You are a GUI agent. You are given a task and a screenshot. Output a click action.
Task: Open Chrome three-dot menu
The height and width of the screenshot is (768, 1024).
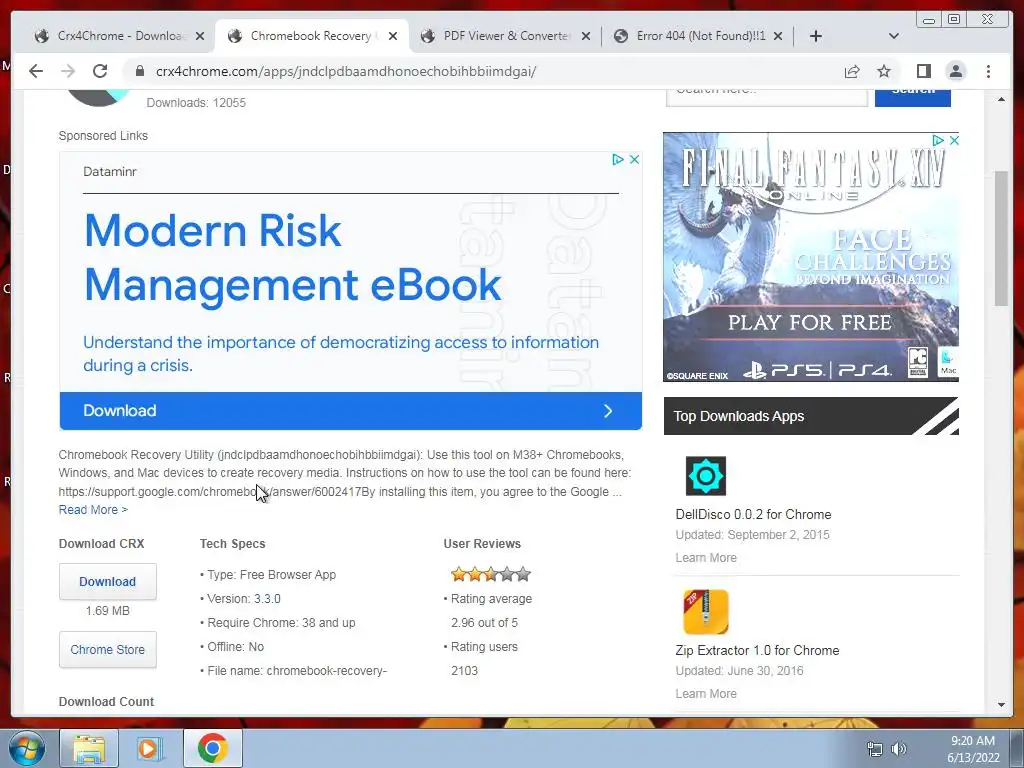point(988,71)
